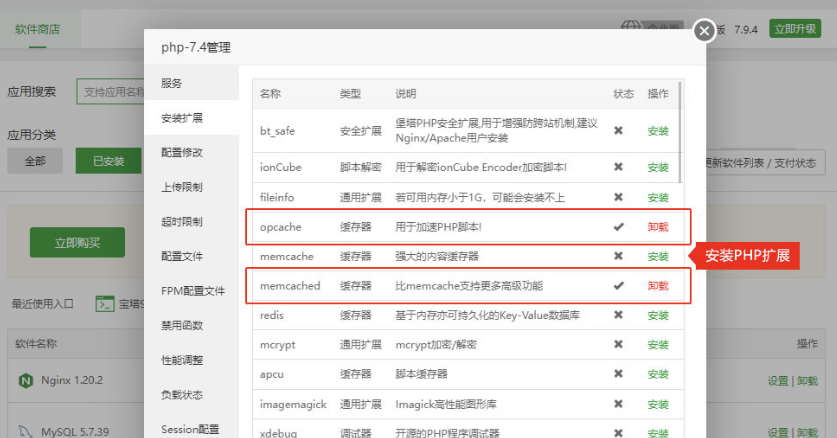Screen dimensions: 837x438
Task: Switch to the 上传限制 tab
Action: [182, 187]
